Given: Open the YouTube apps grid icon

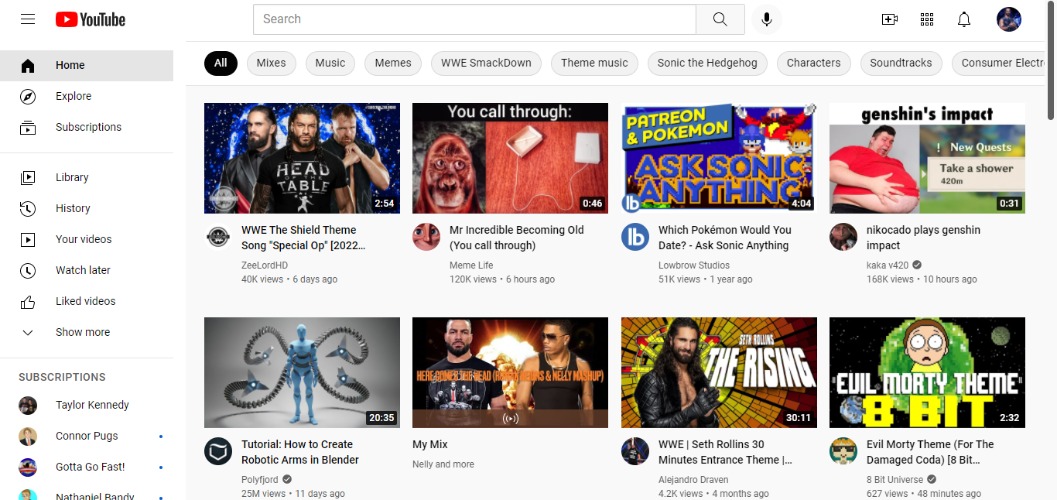Looking at the screenshot, I should tap(927, 20).
